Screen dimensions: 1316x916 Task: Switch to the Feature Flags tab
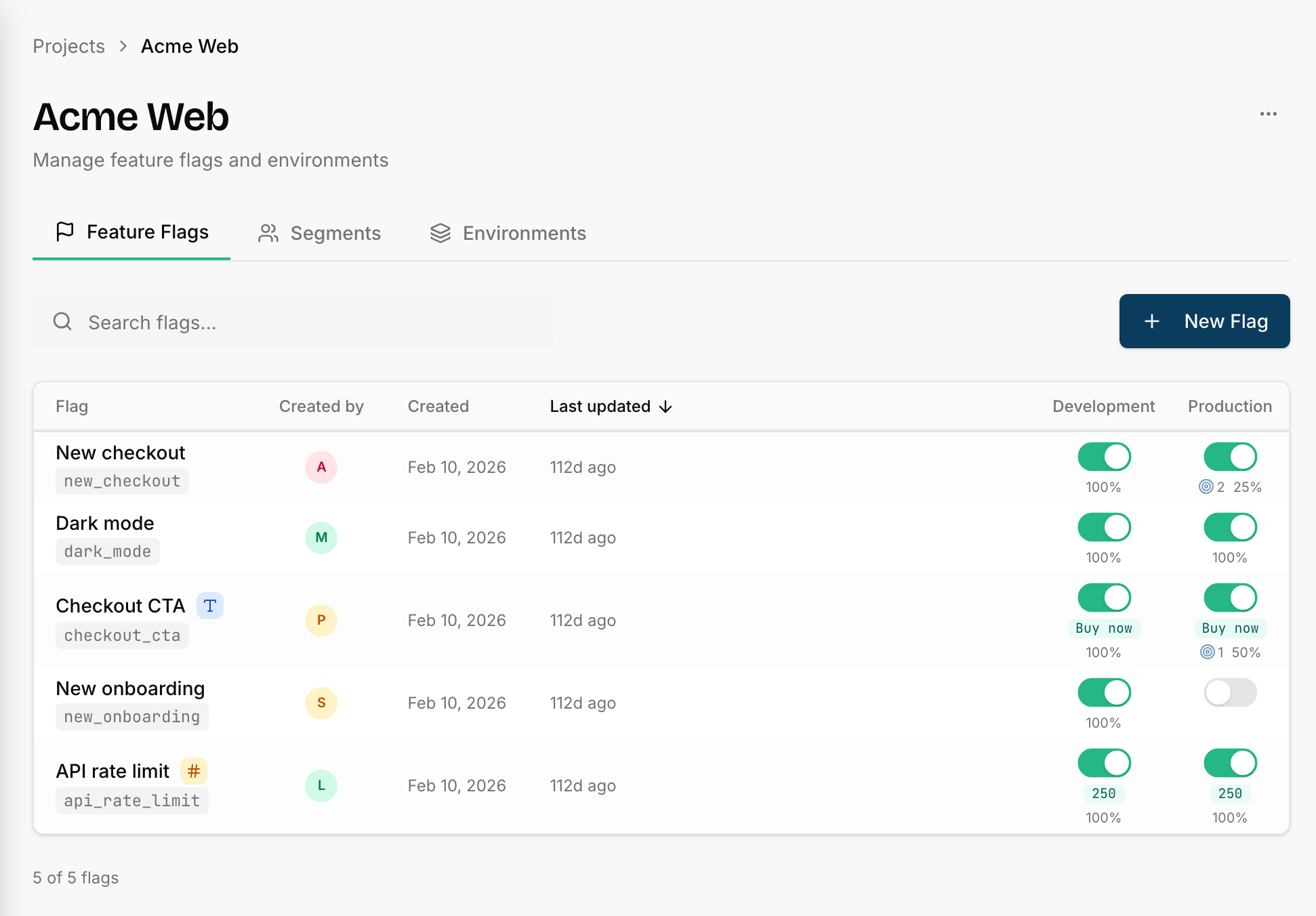point(131,232)
